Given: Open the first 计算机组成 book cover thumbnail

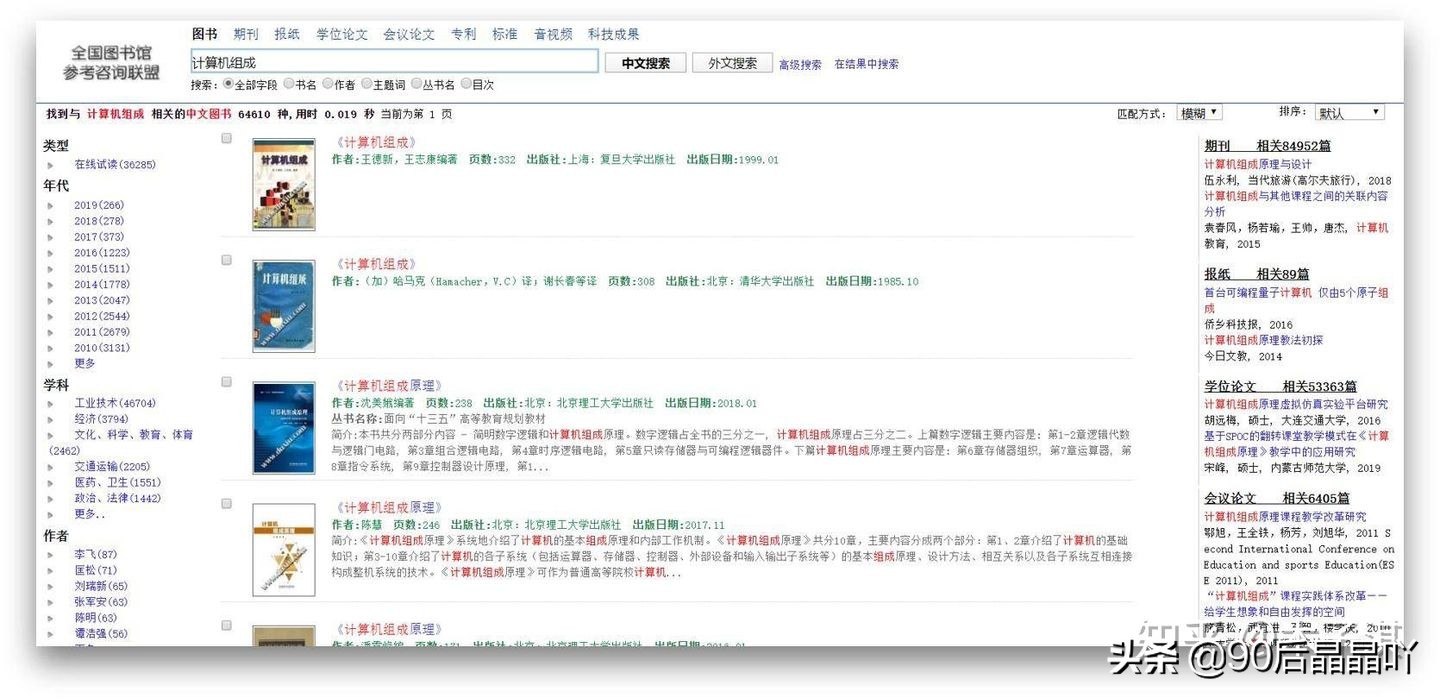Looking at the screenshot, I should point(284,184).
